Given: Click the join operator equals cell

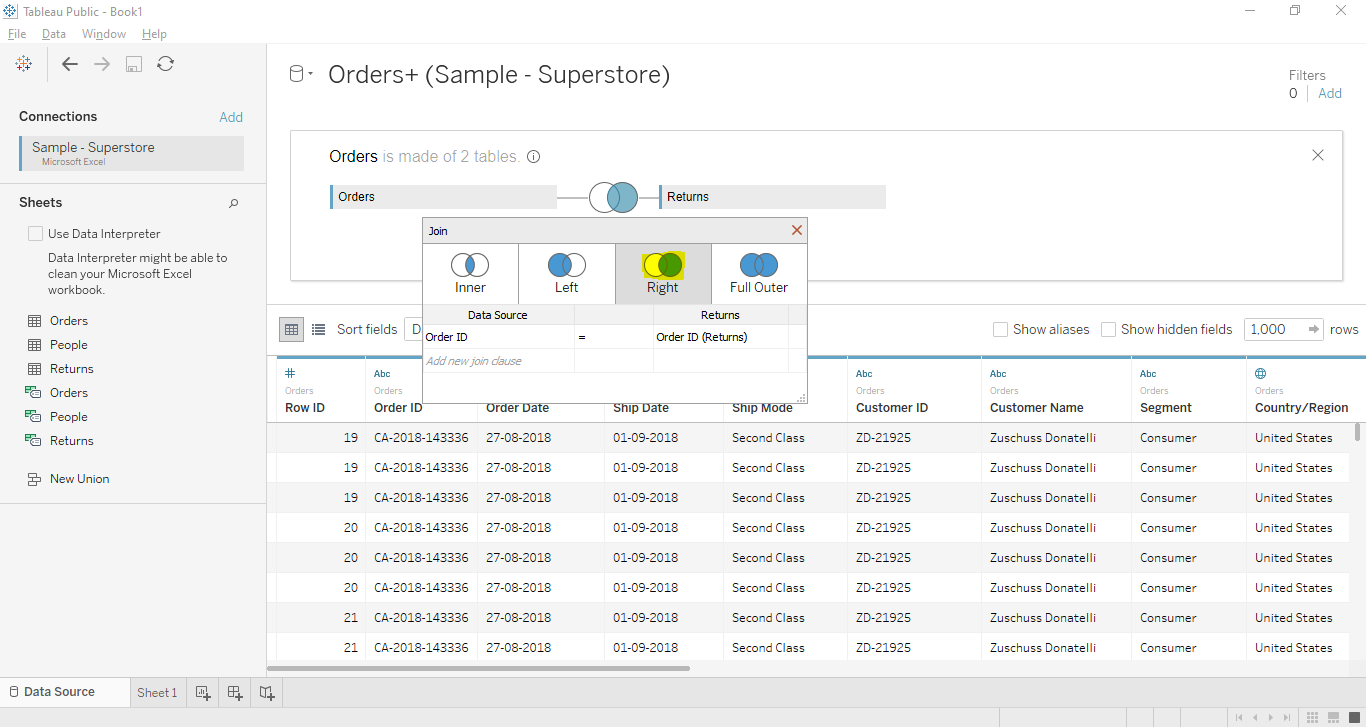Looking at the screenshot, I should (613, 337).
